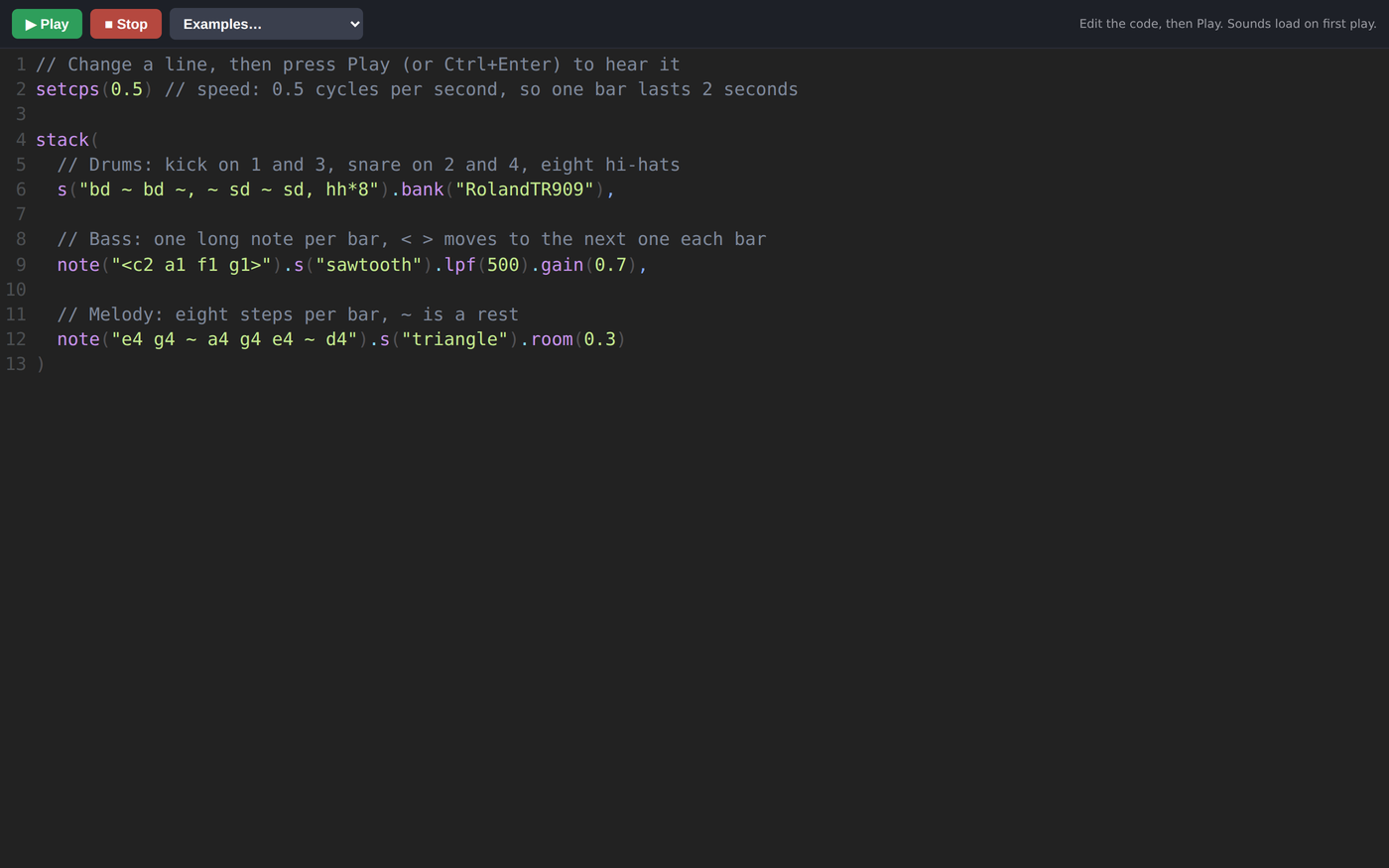Click the lpf value 500
The height and width of the screenshot is (868, 1389).
[x=503, y=265]
